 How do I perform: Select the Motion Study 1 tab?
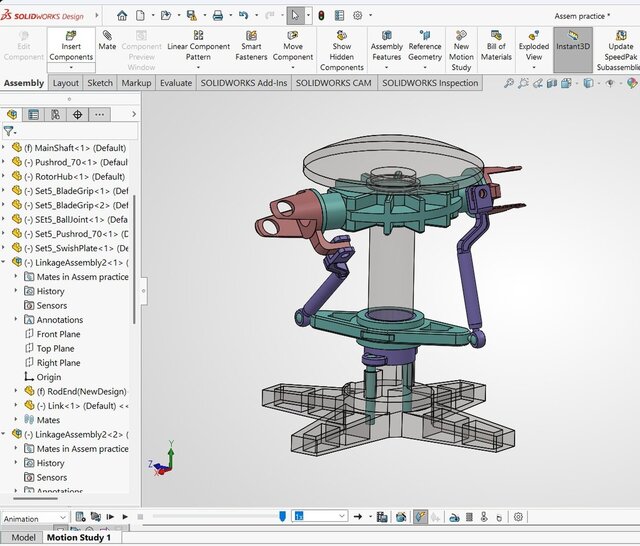point(79,537)
